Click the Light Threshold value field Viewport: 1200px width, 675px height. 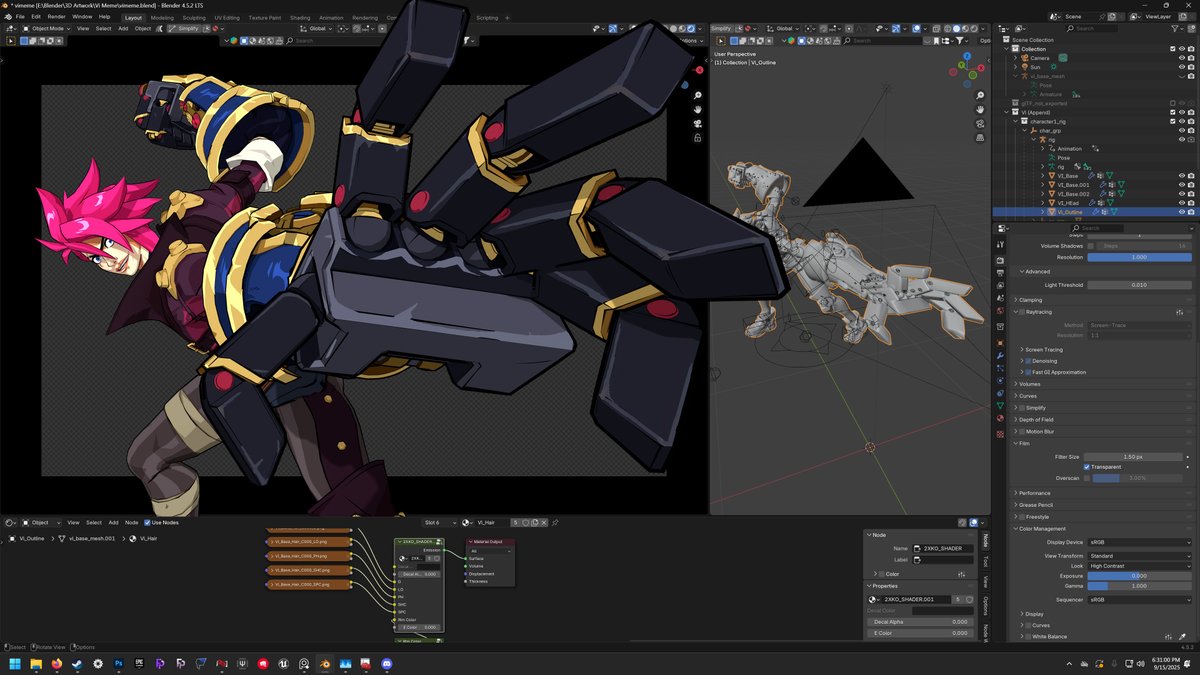[1140, 285]
